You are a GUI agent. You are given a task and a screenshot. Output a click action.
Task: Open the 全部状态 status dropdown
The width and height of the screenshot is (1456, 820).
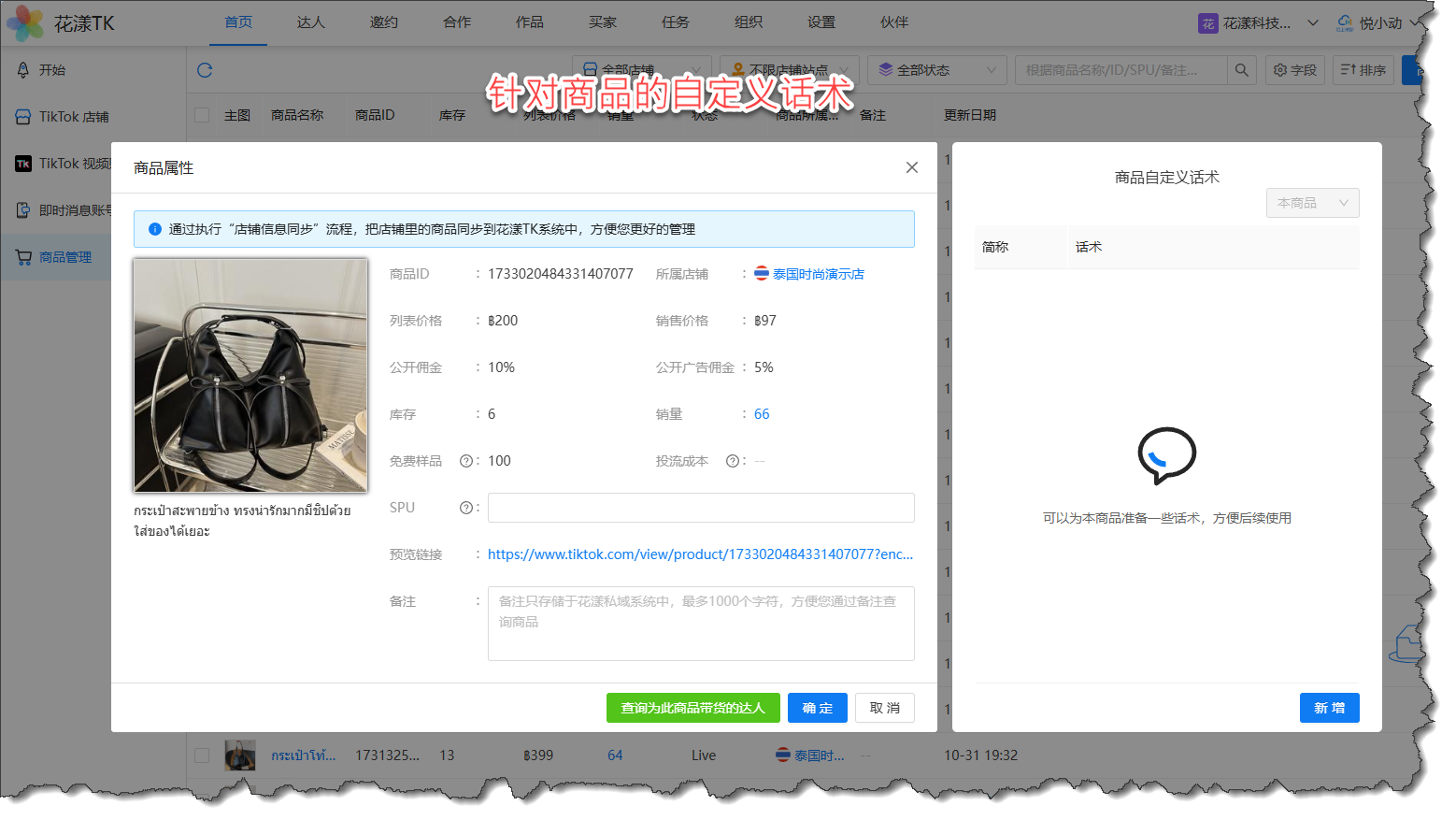[937, 70]
